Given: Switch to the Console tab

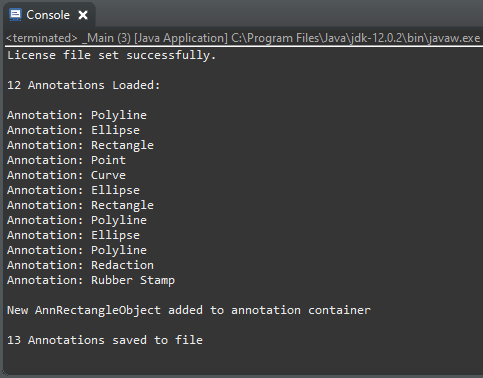Looking at the screenshot, I should (x=48, y=15).
